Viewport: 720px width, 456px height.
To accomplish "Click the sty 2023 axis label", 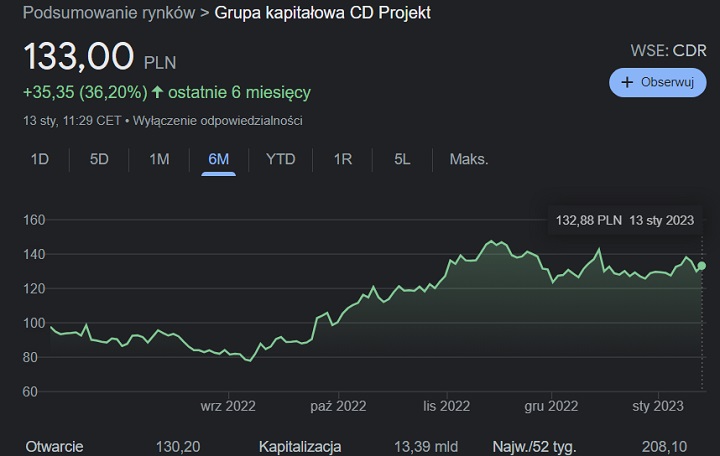I will 658,406.
